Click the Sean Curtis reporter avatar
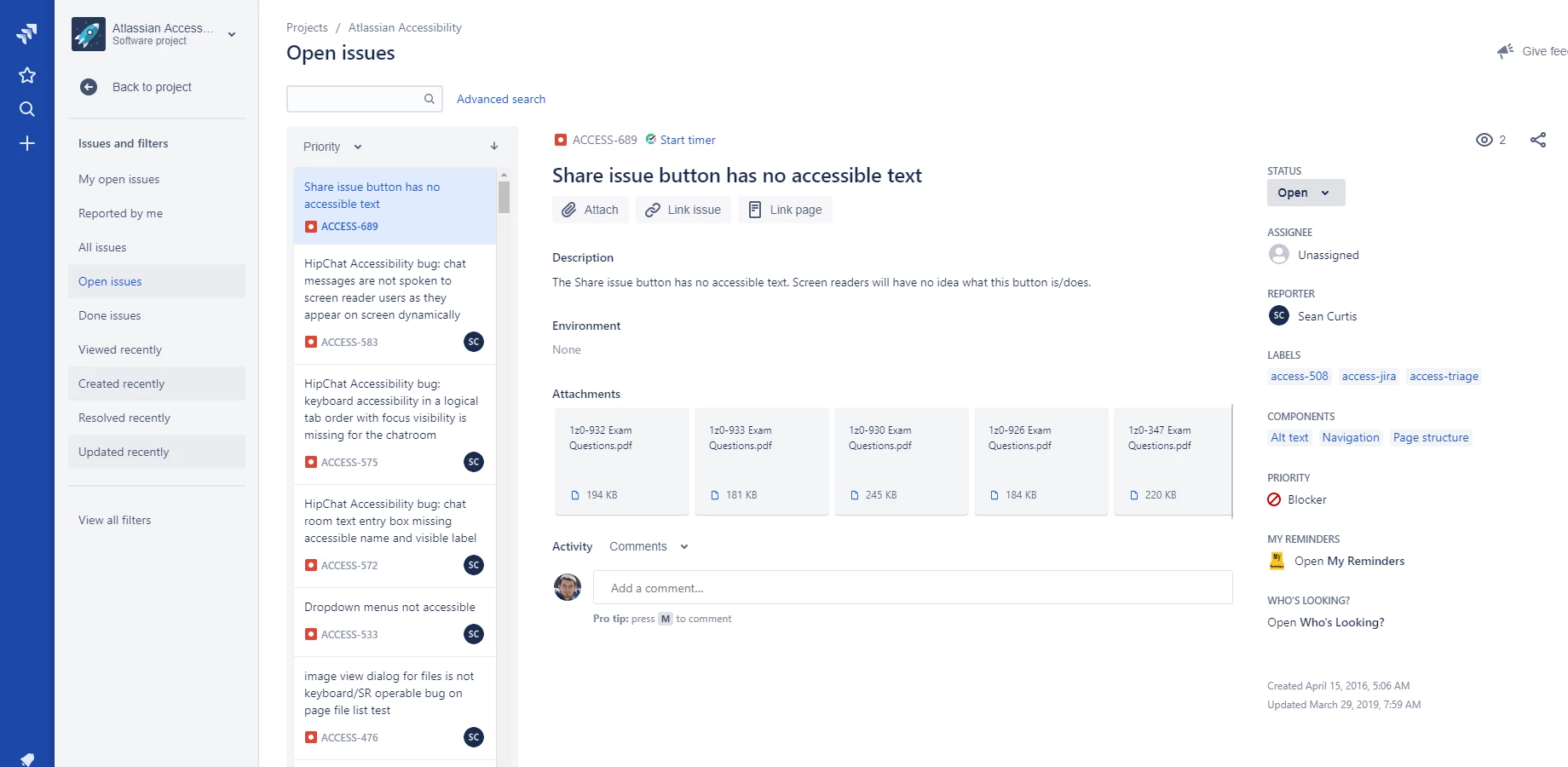 (x=1279, y=315)
